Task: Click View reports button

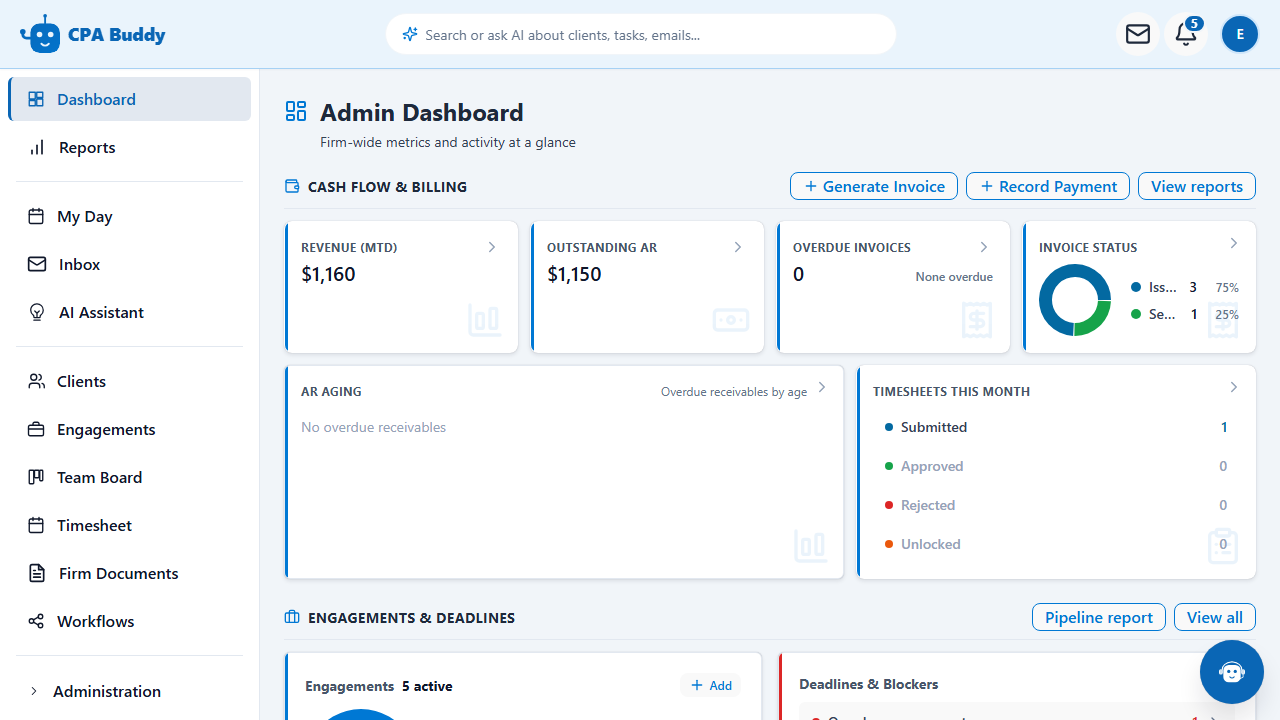Action: point(1197,186)
